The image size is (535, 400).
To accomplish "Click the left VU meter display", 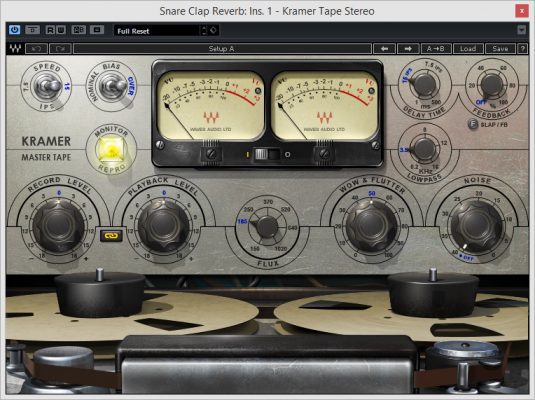I will coord(211,105).
